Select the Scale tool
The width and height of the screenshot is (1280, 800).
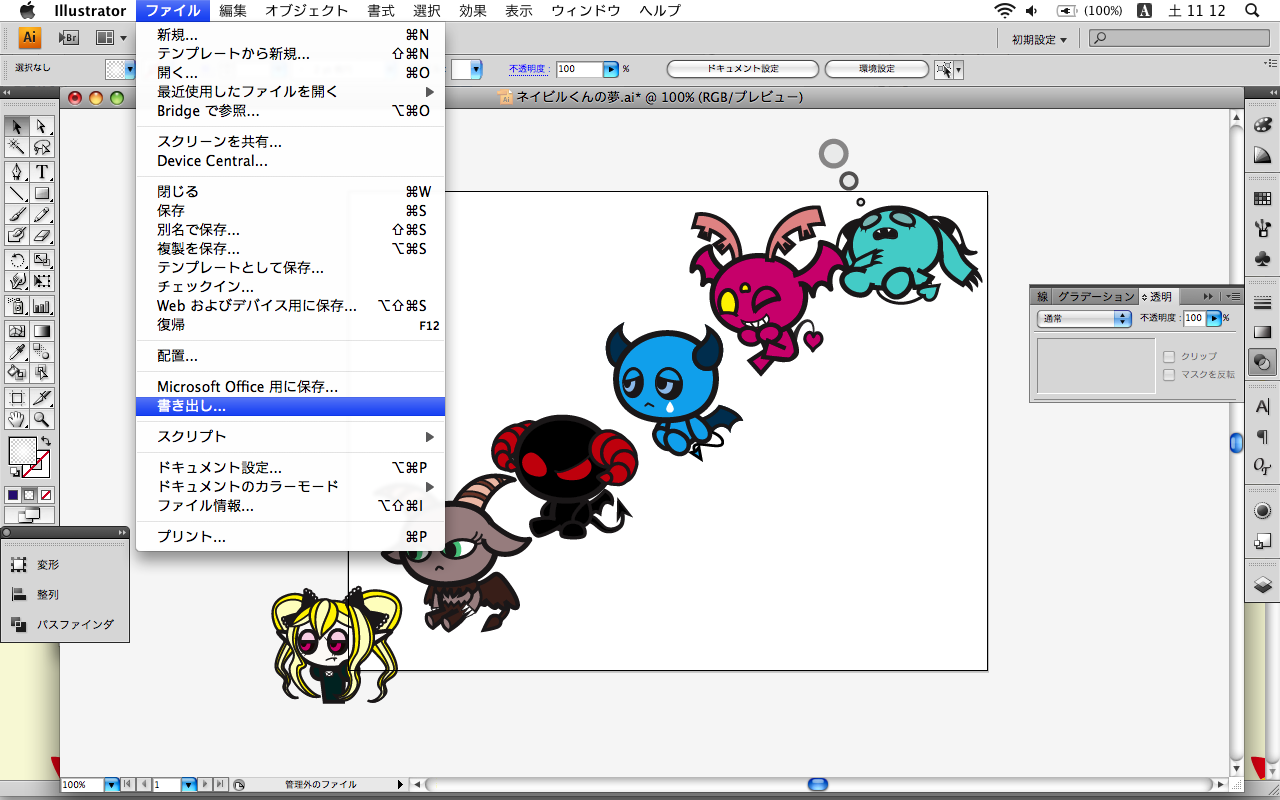[41, 260]
